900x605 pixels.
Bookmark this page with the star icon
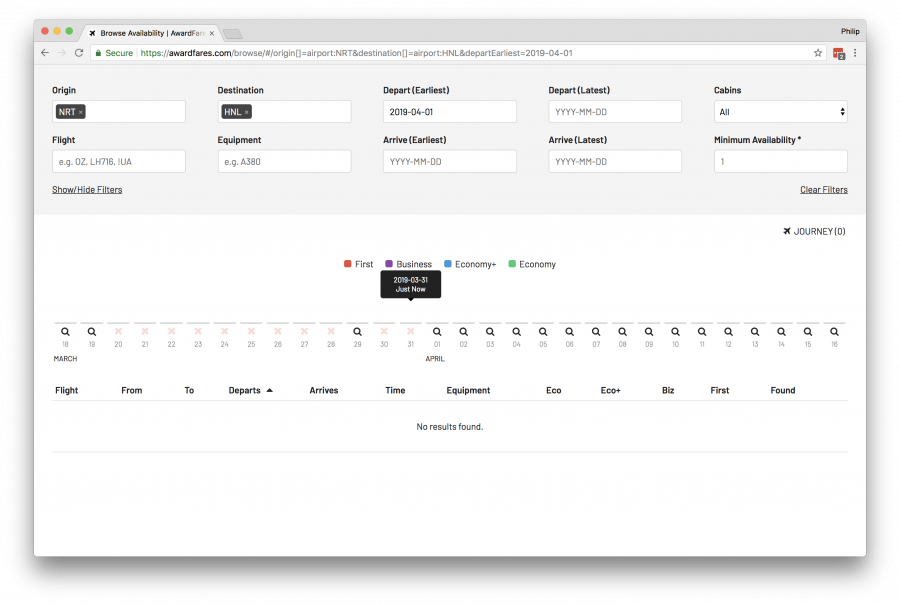[817, 53]
